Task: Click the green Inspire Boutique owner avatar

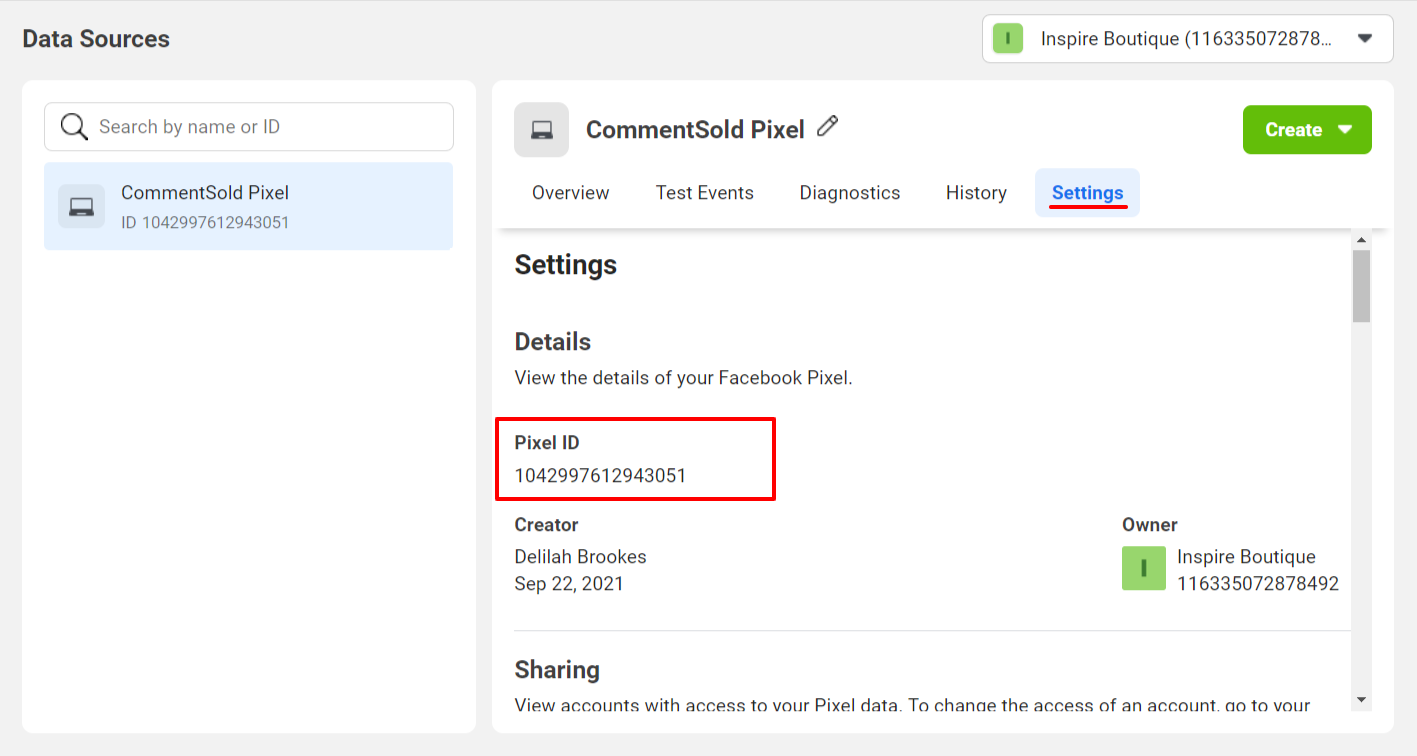Action: tap(1143, 568)
